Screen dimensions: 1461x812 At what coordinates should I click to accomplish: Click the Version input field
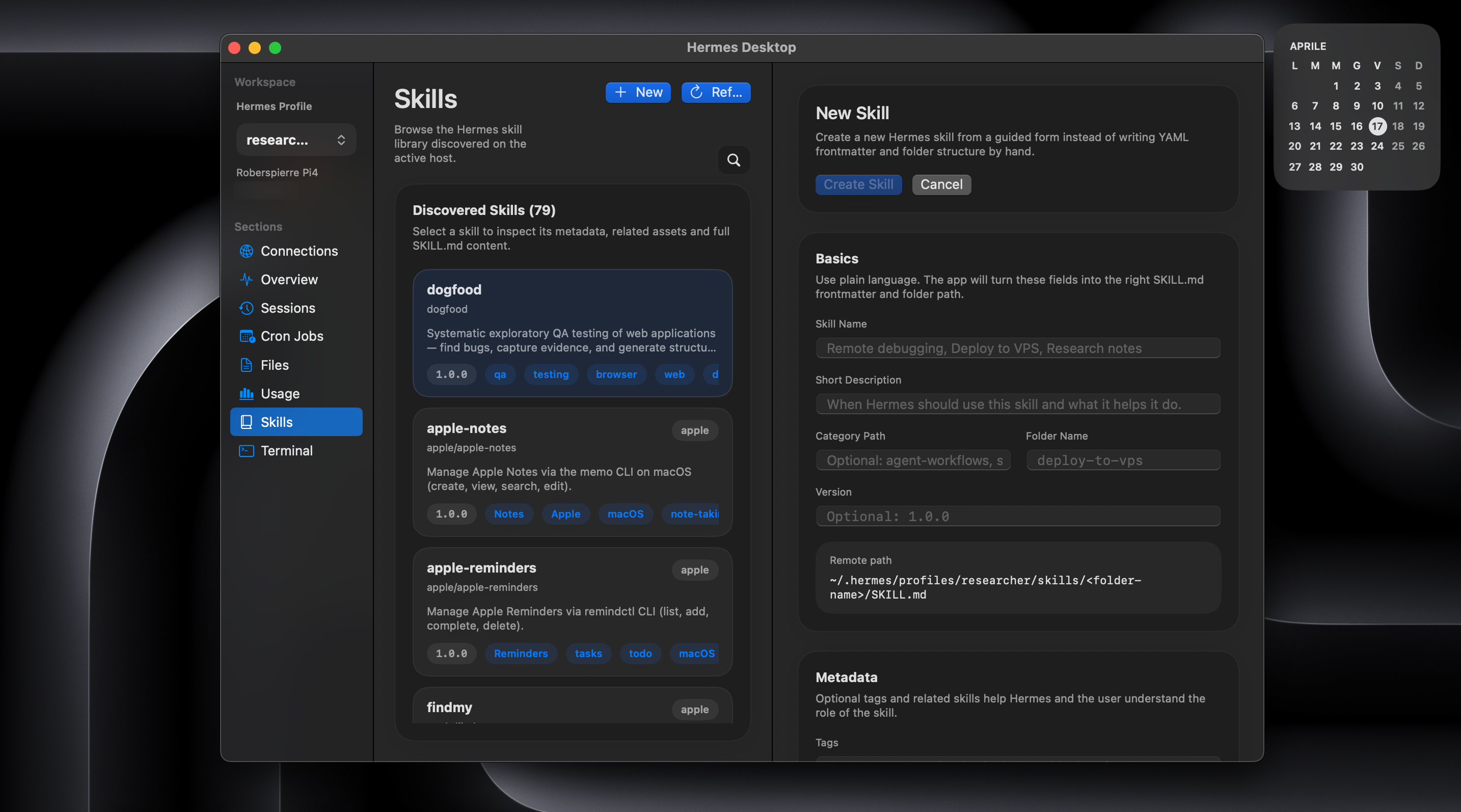(1017, 516)
